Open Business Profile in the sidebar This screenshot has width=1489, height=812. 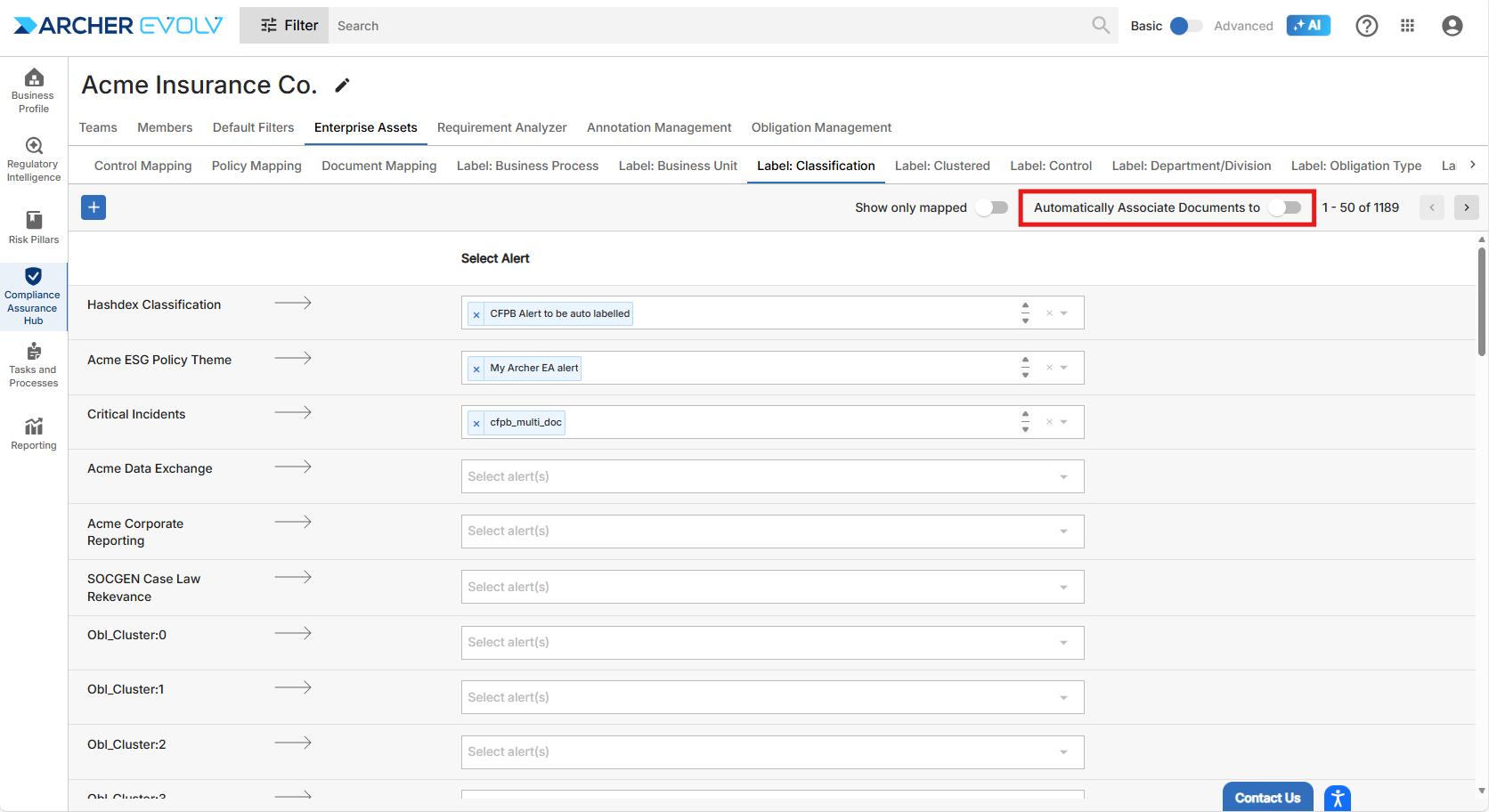click(x=34, y=91)
